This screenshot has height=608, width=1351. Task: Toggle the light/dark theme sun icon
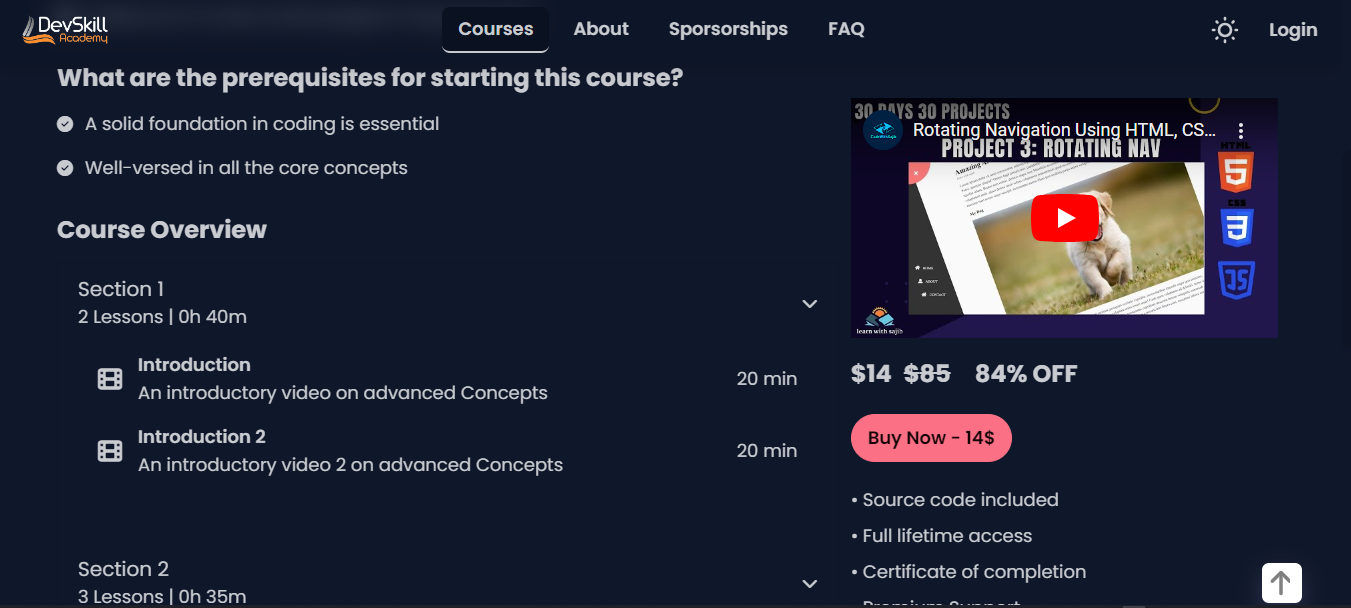tap(1224, 30)
